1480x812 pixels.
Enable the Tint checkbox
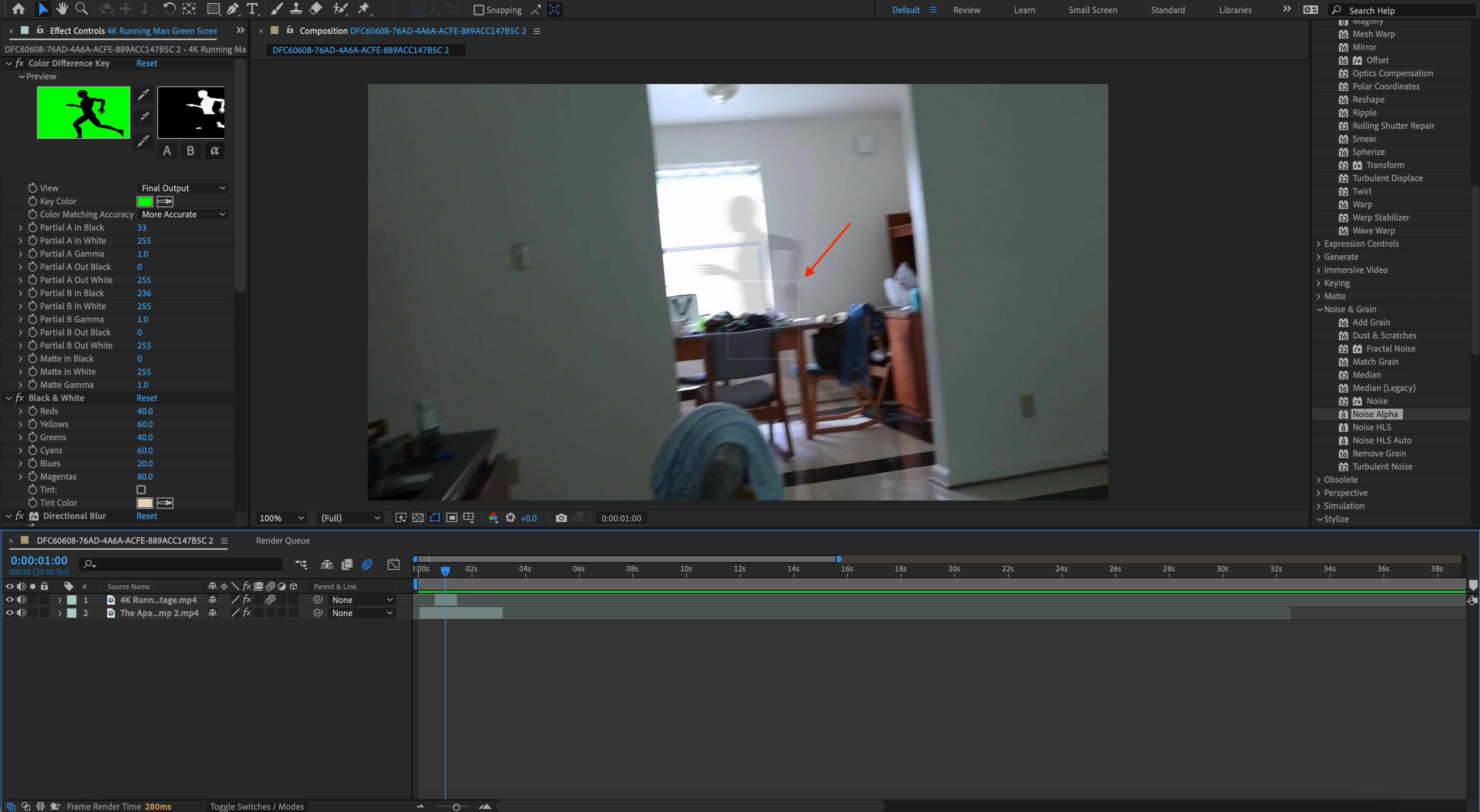[141, 490]
